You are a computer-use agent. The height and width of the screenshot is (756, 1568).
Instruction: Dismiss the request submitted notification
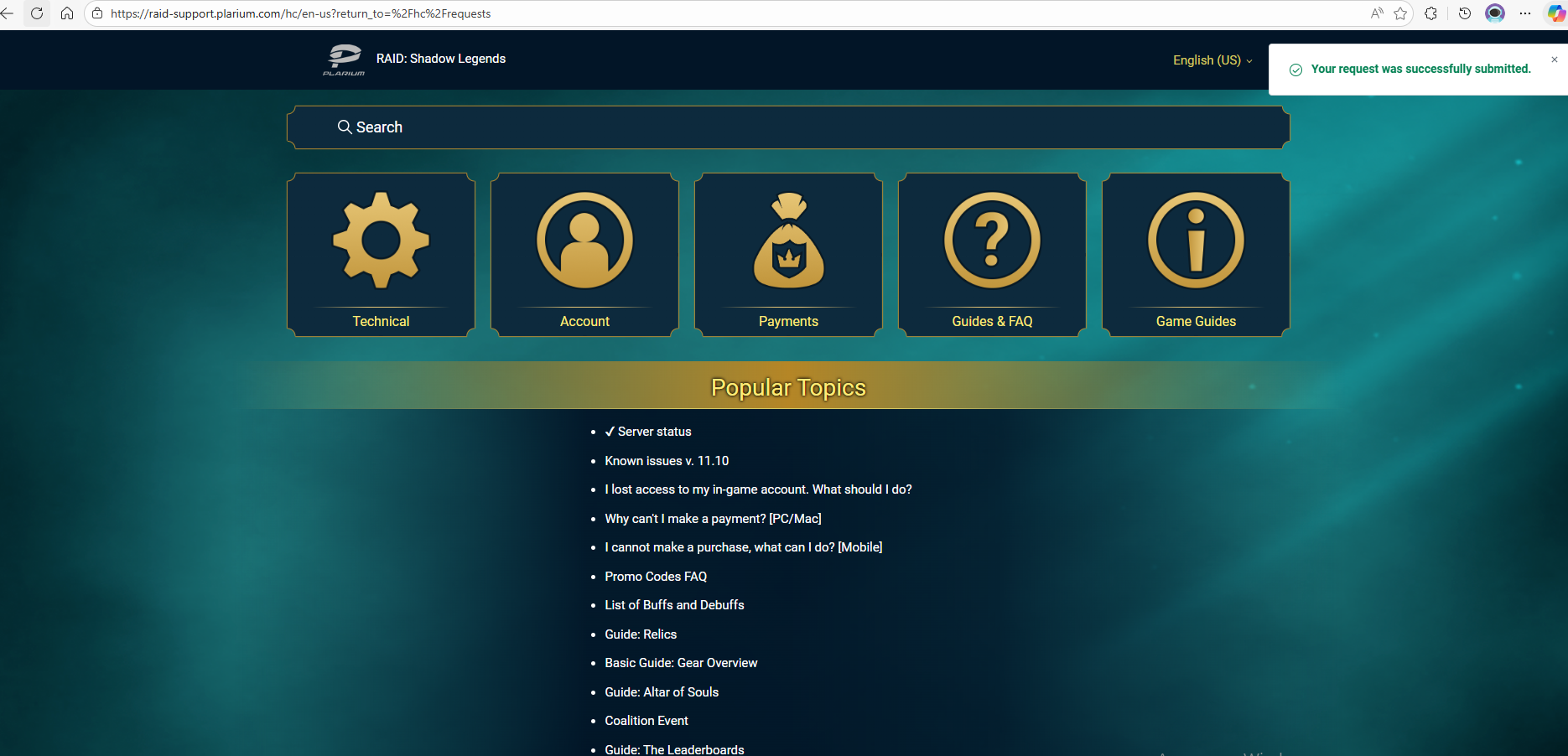coord(1555,60)
